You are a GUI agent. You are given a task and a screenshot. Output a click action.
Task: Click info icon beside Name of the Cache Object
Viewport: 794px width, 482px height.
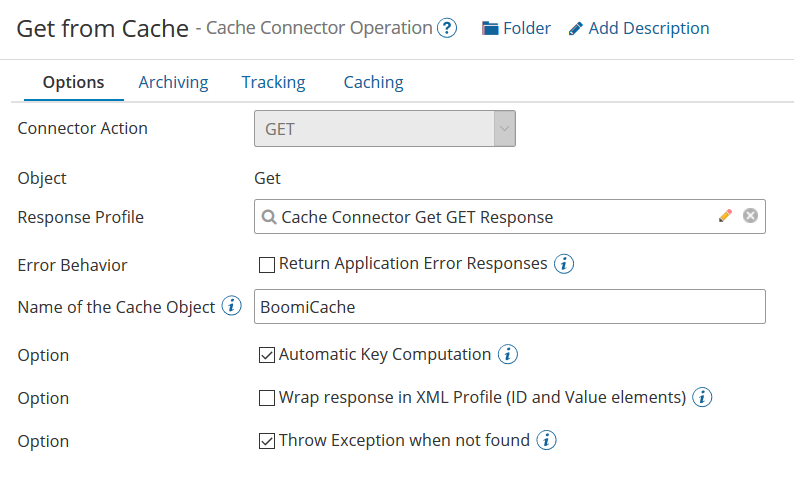pyautogui.click(x=232, y=307)
